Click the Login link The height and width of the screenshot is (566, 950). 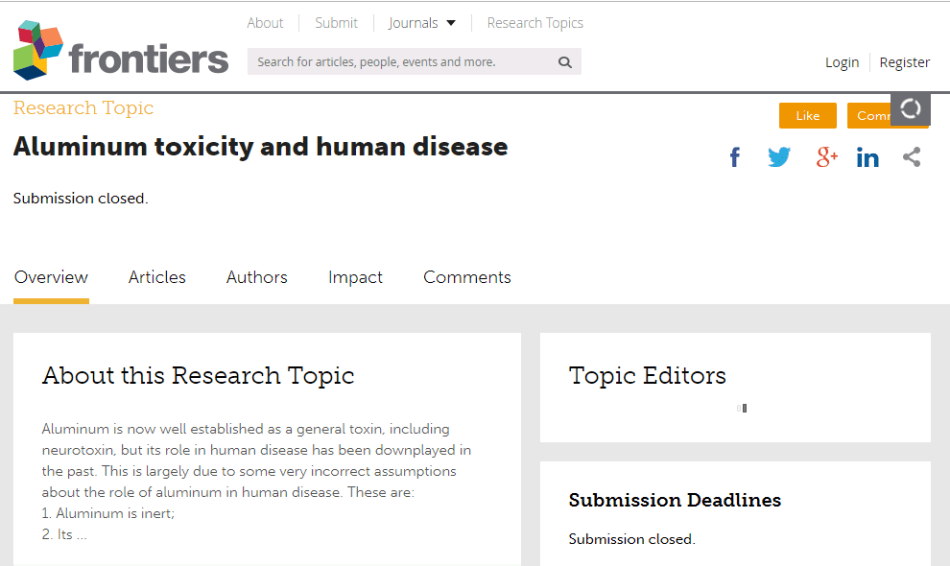842,62
